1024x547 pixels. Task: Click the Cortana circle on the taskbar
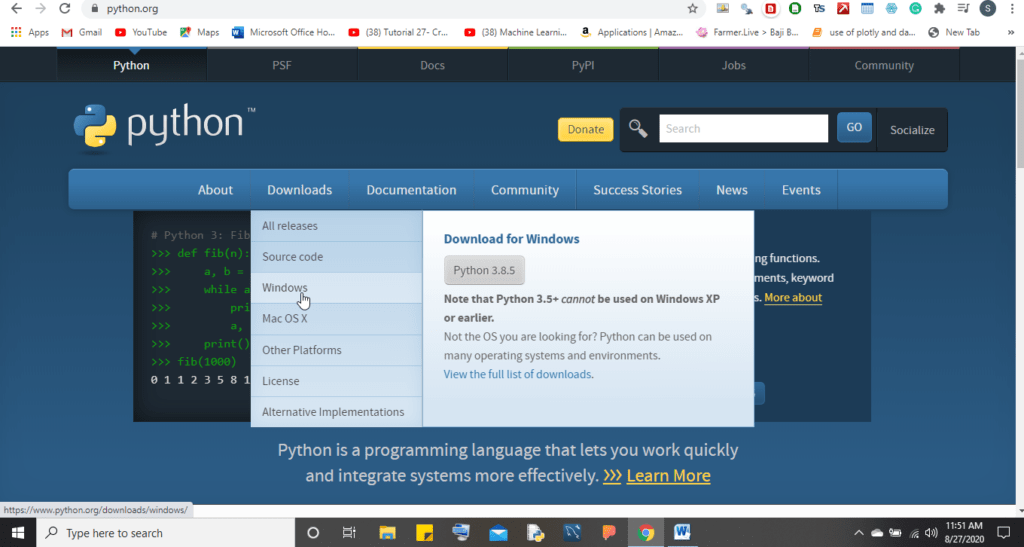(x=313, y=533)
